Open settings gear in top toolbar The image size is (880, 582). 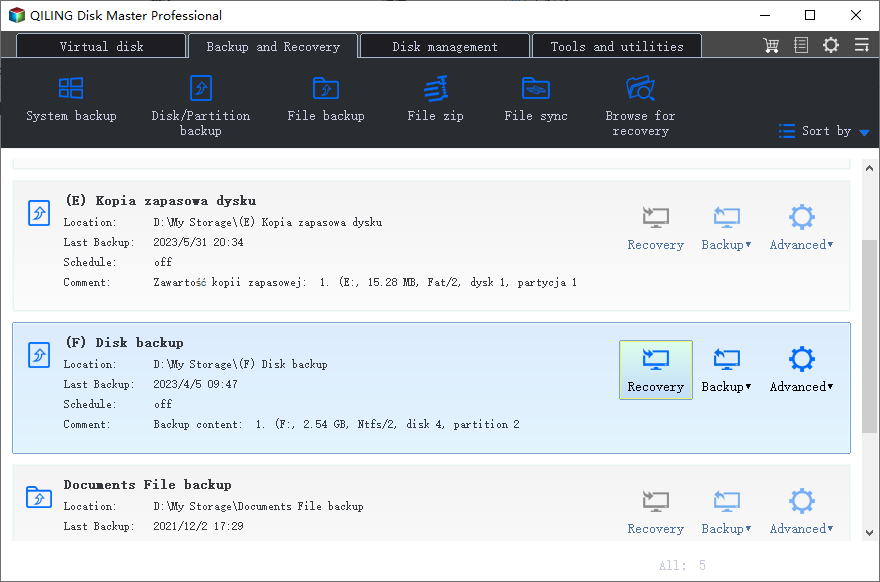[x=831, y=45]
